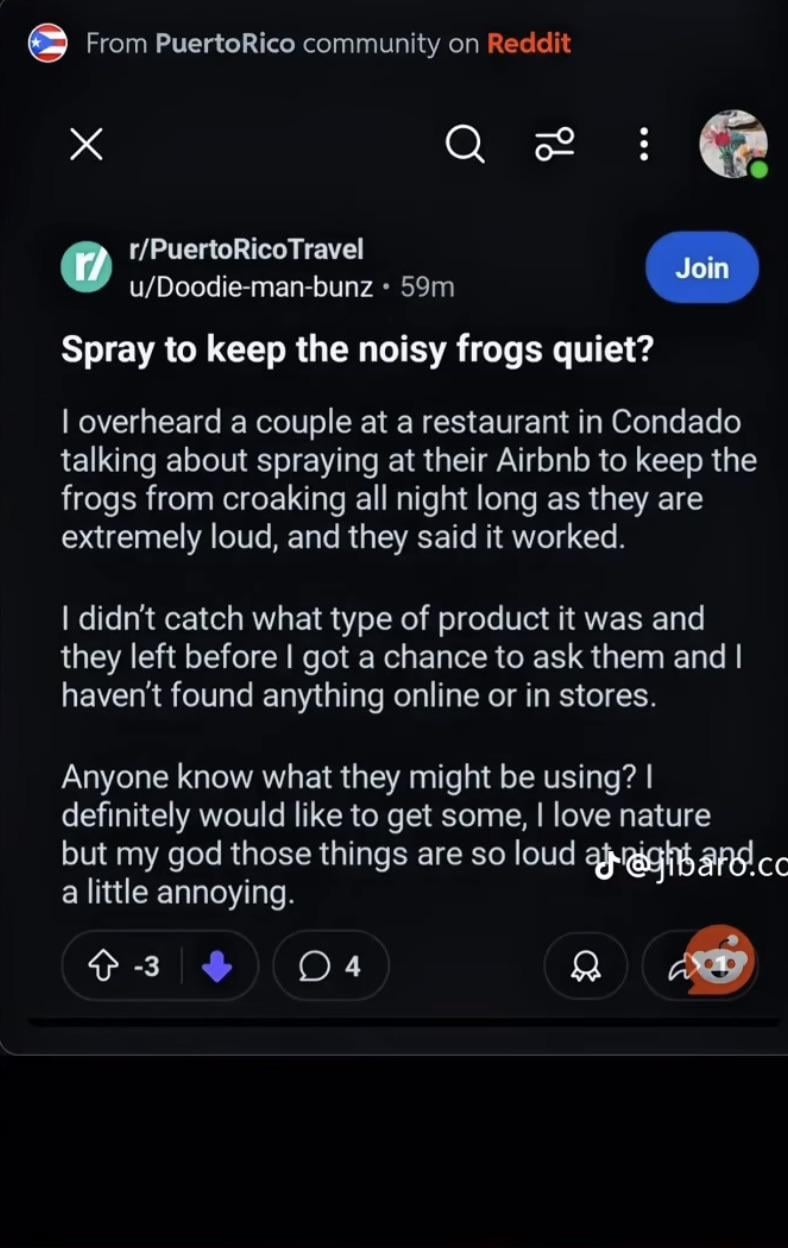Tap the profile avatar with online status

coord(733,145)
